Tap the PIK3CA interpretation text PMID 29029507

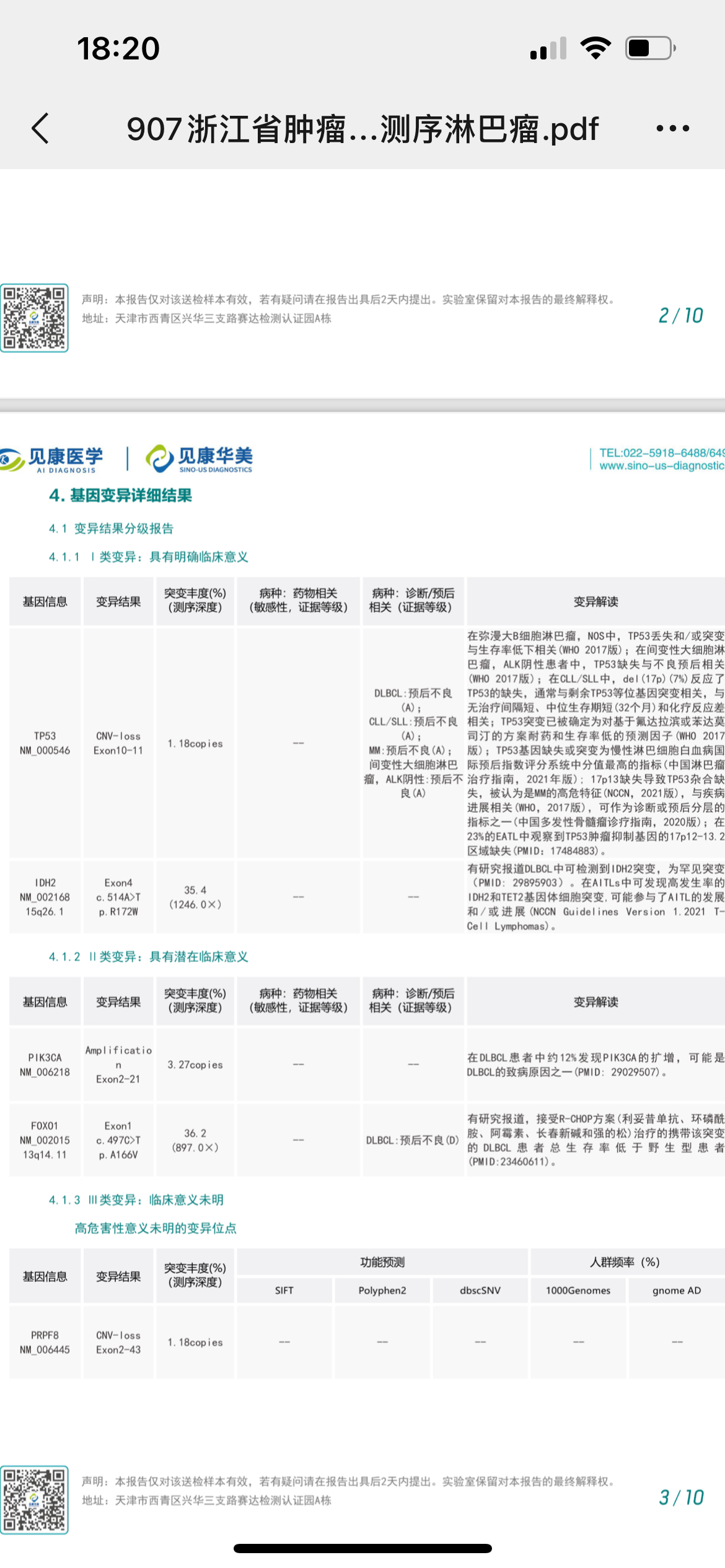(x=595, y=1065)
